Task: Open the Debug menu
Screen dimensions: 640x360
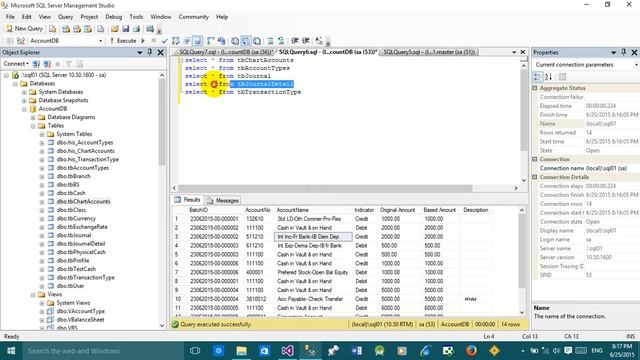Action: click(x=113, y=17)
